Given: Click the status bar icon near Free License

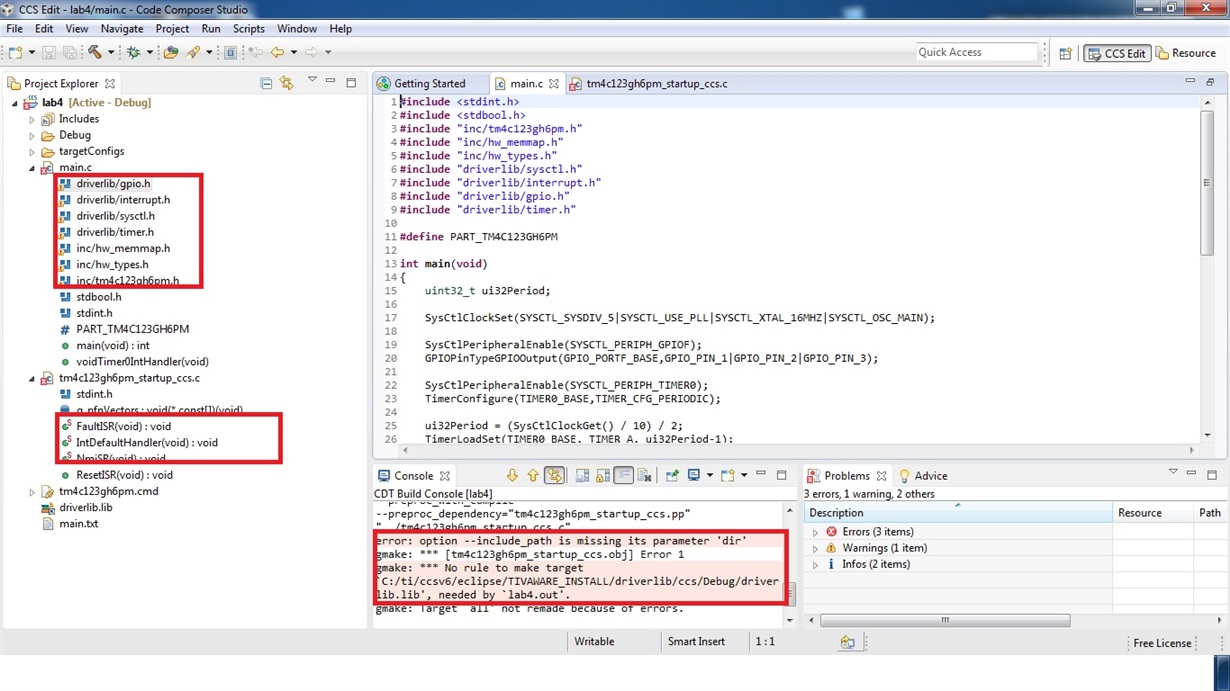Looking at the screenshot, I should click(847, 643).
